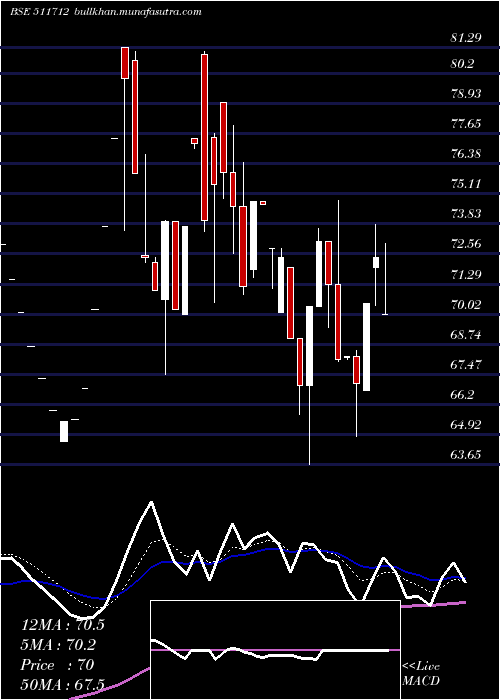This screenshot has height=700, width=500.
Task: Click inside the Live MACD inset chart
Action: [275, 650]
